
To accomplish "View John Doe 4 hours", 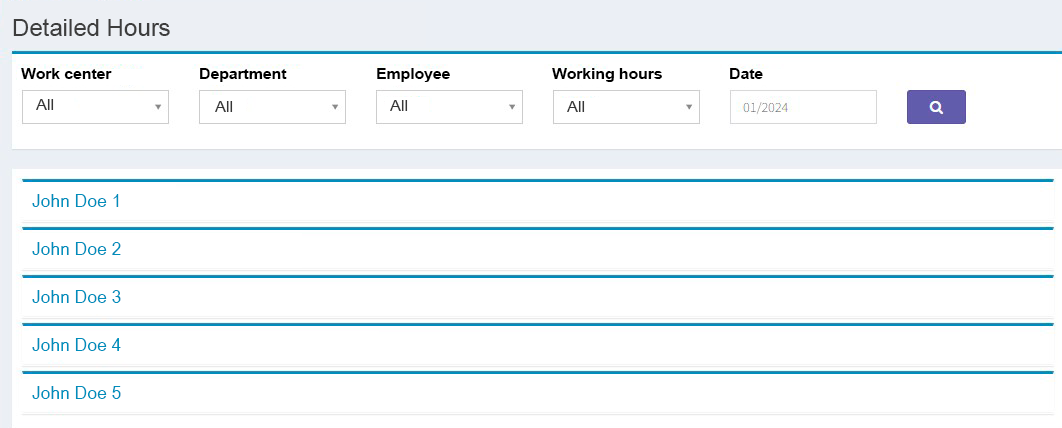I will pyautogui.click(x=76, y=345).
